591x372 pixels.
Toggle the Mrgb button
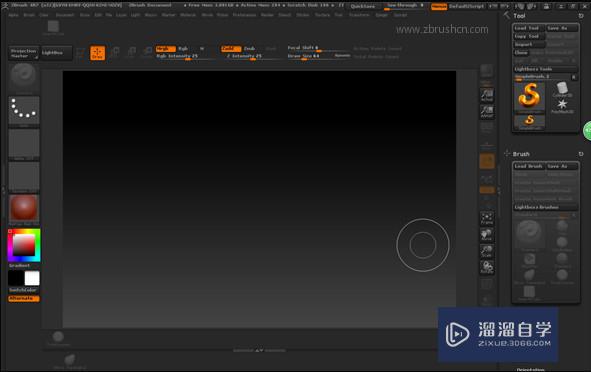165,49
